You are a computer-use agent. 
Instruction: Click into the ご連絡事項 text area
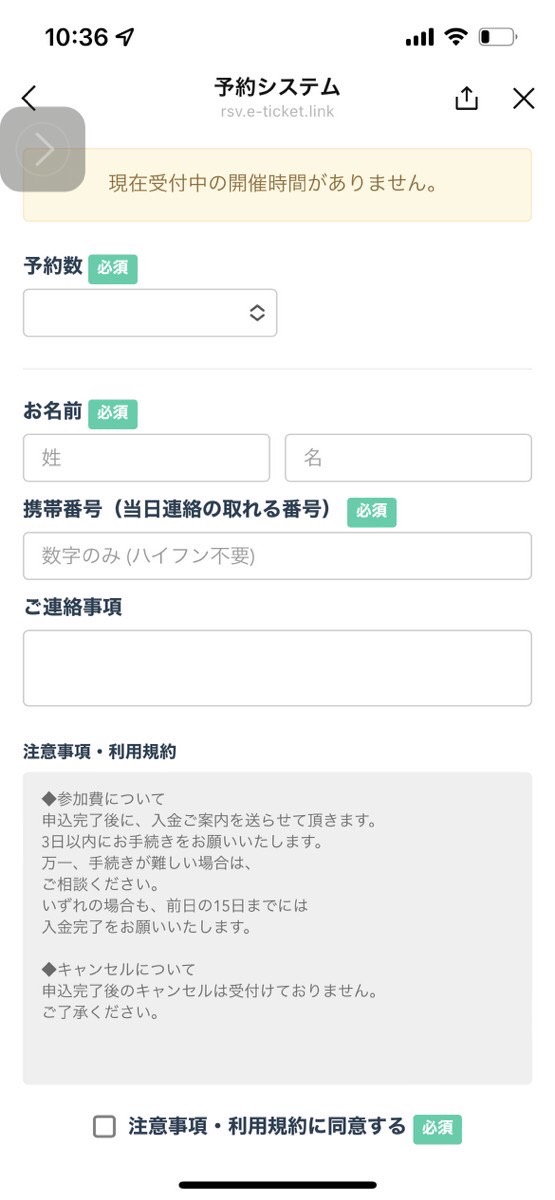pyautogui.click(x=277, y=668)
